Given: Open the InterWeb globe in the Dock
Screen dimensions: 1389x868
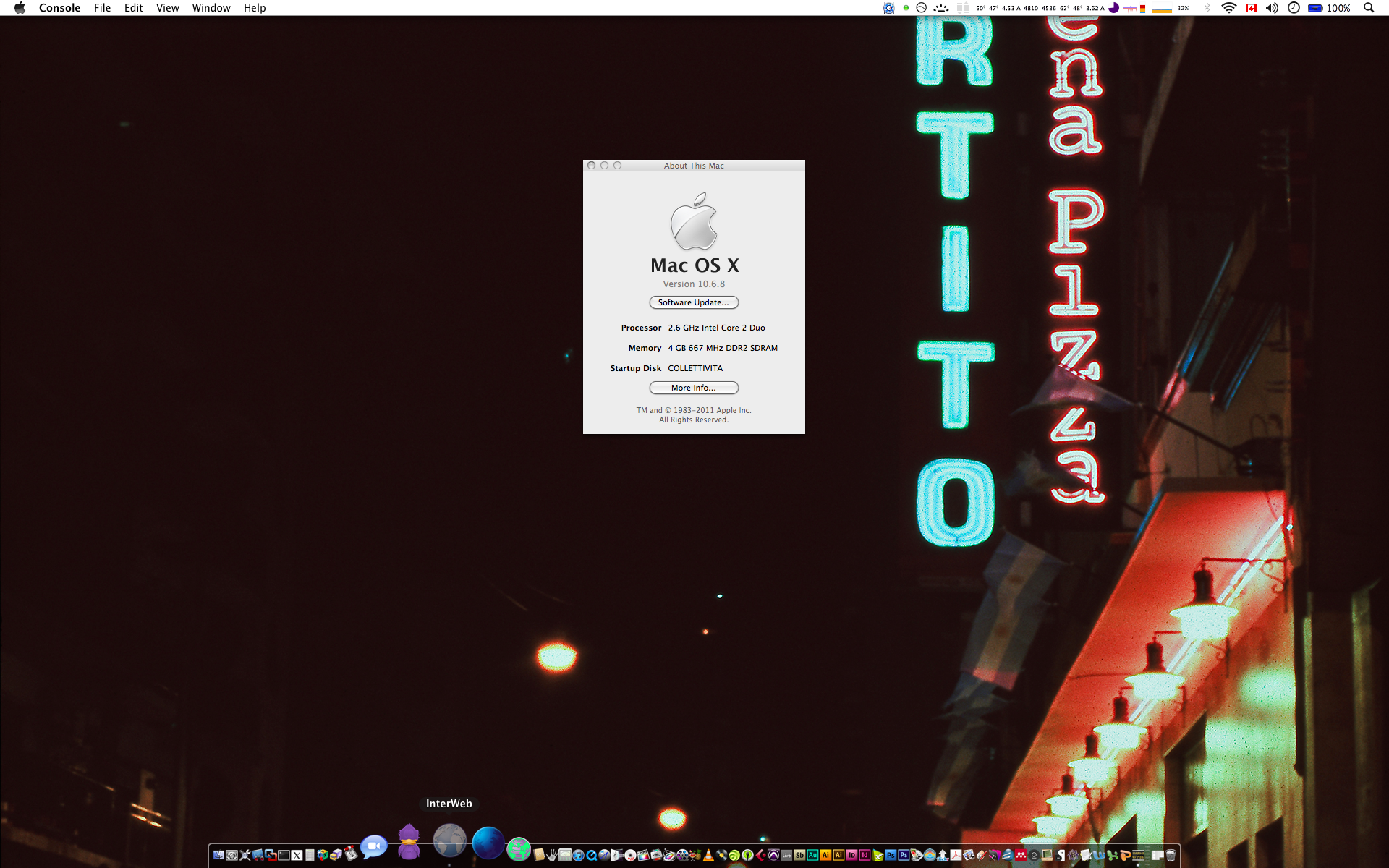Looking at the screenshot, I should 449,841.
